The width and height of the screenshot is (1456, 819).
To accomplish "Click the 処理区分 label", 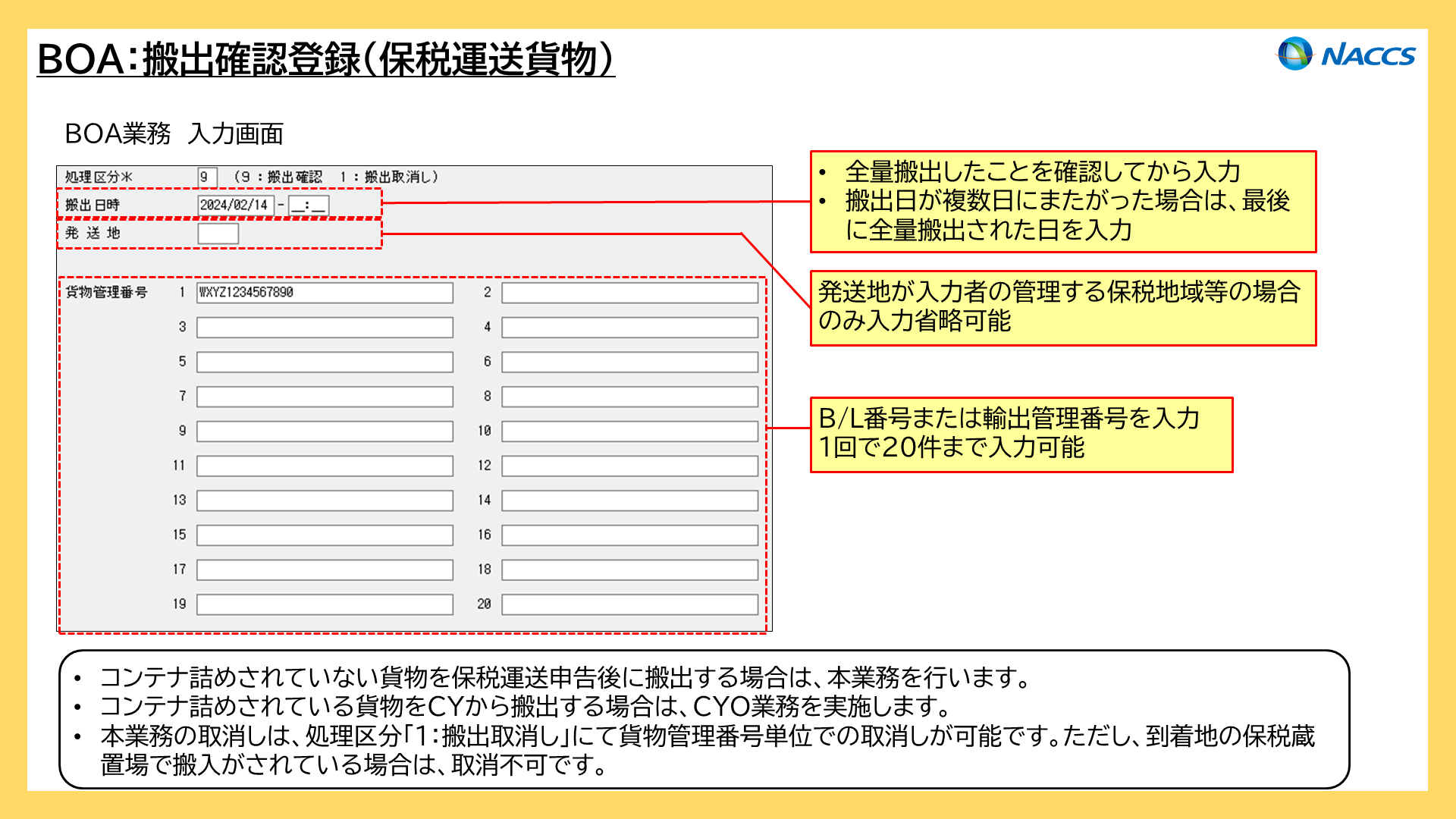I will [x=99, y=177].
